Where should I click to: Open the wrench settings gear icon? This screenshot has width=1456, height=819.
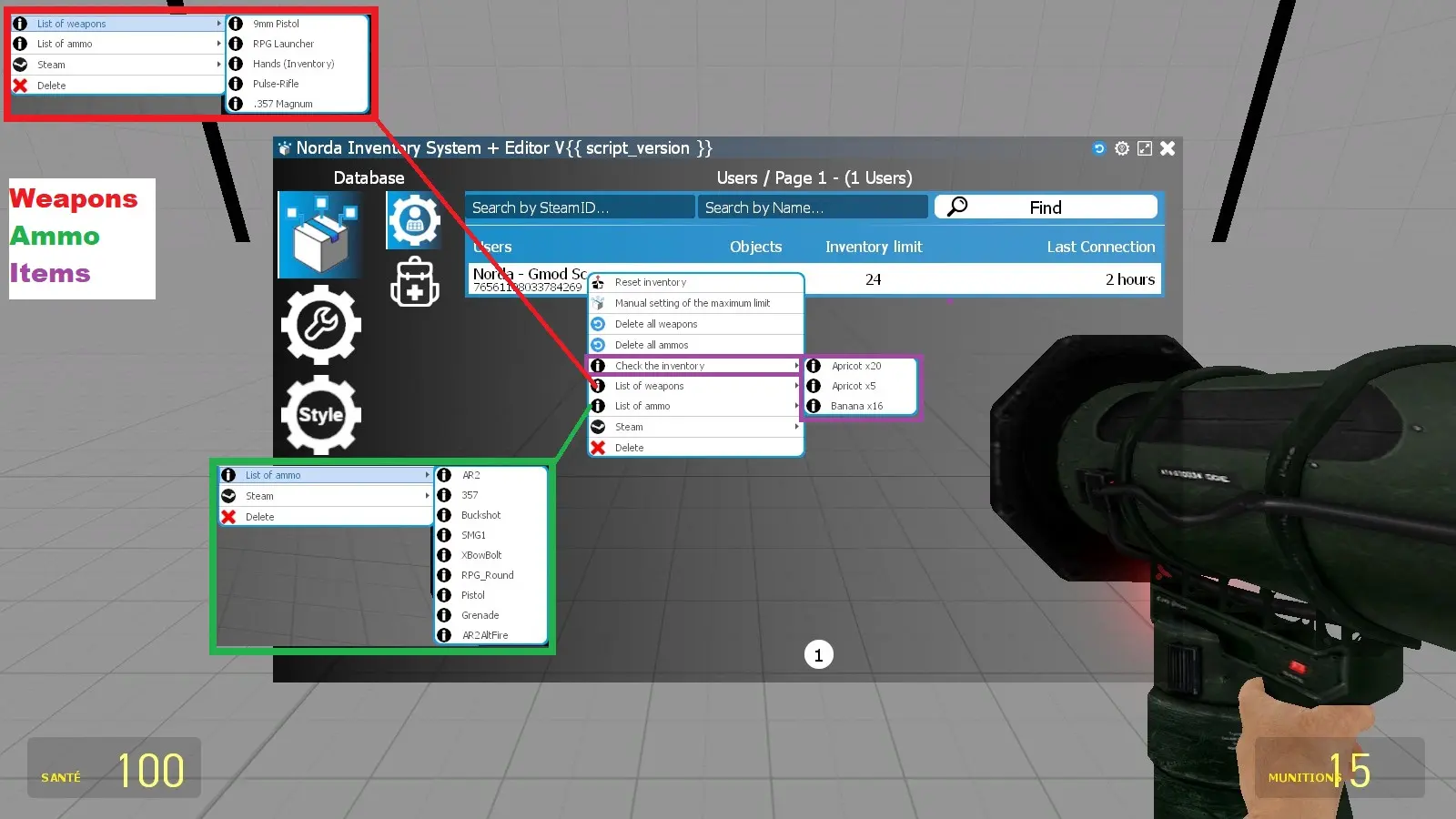coord(320,326)
